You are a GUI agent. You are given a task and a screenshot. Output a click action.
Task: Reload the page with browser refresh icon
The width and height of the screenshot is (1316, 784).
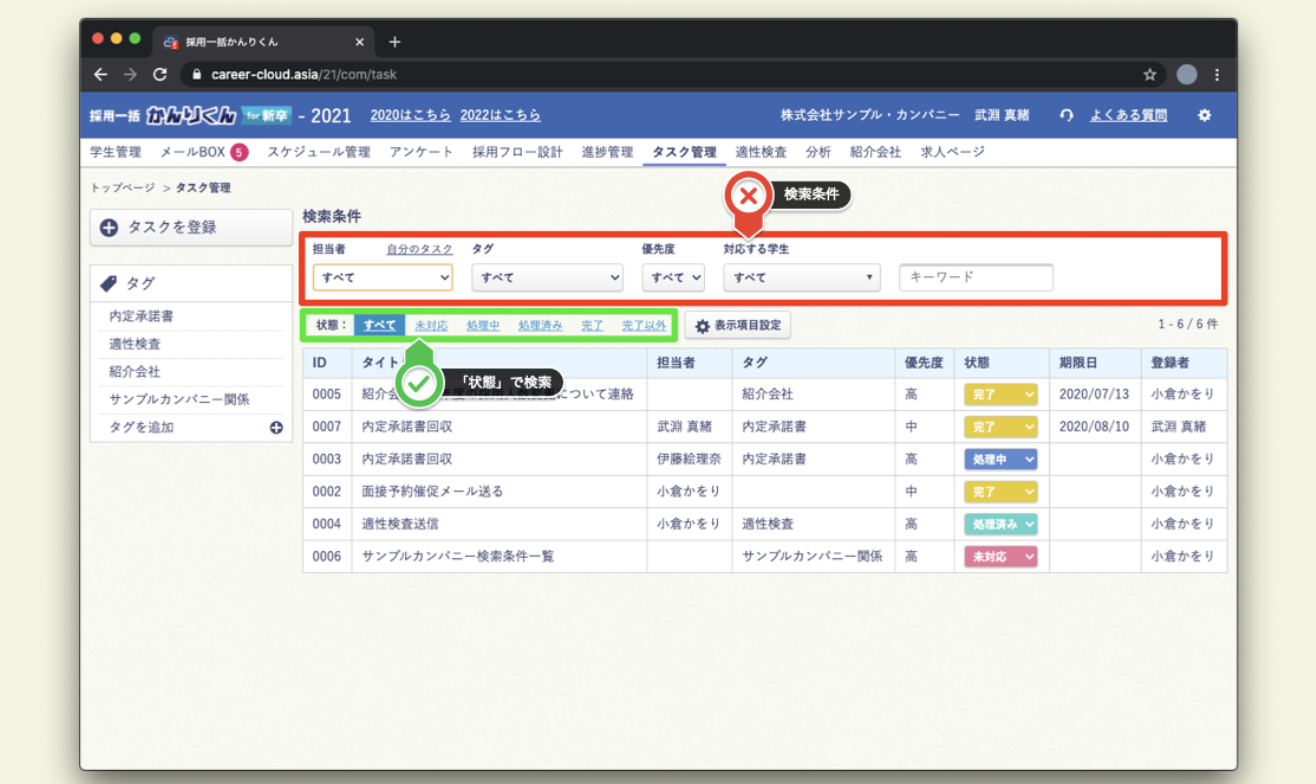click(x=159, y=75)
